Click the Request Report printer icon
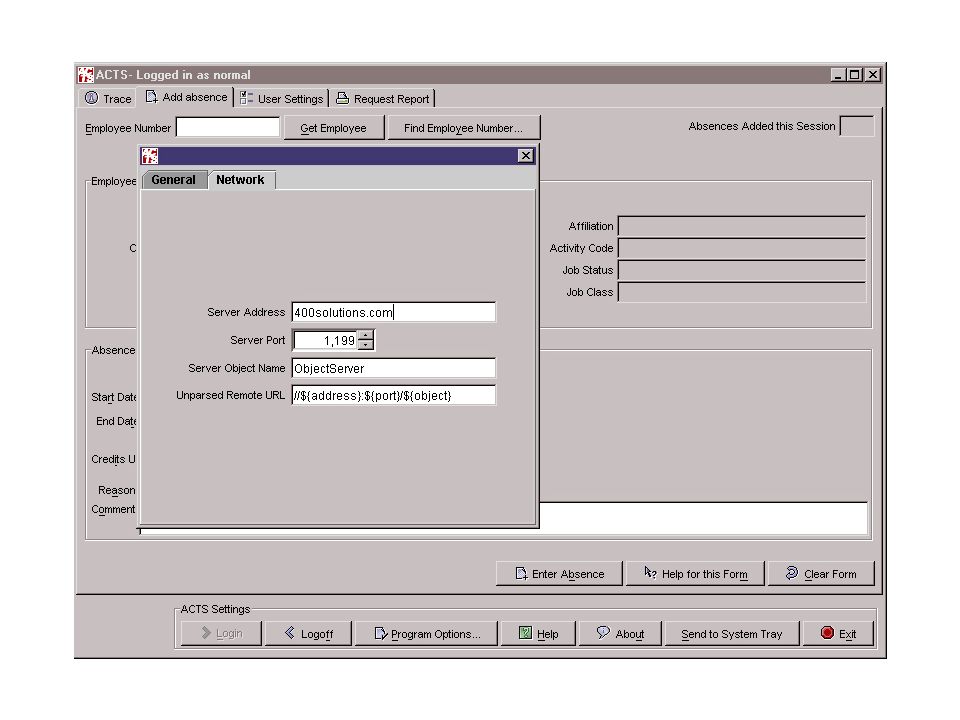The width and height of the screenshot is (960, 720). click(342, 98)
